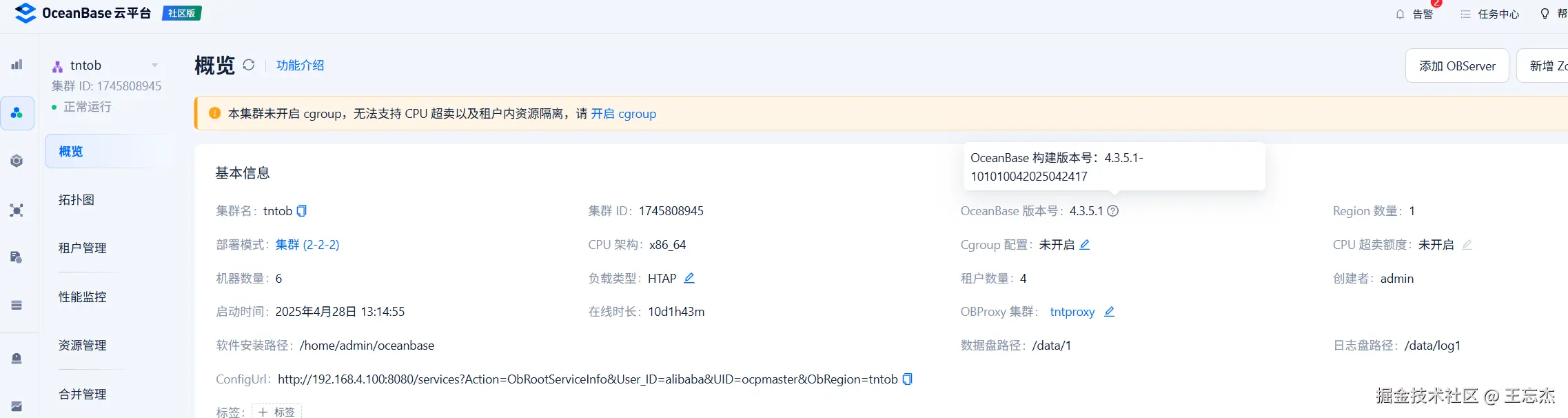Select the cluster sidebar icon

pyautogui.click(x=17, y=112)
